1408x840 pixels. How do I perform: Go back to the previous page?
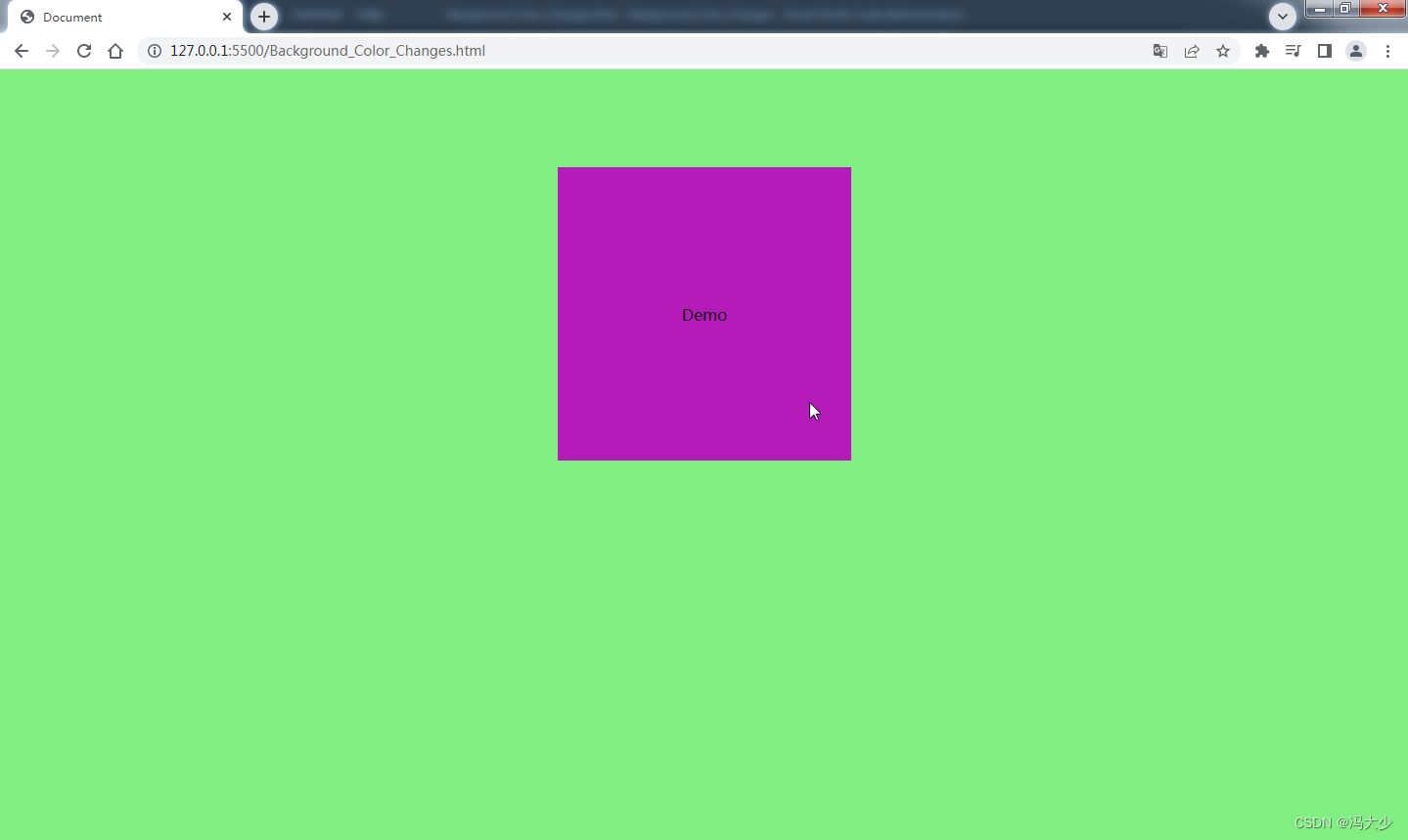click(22, 51)
